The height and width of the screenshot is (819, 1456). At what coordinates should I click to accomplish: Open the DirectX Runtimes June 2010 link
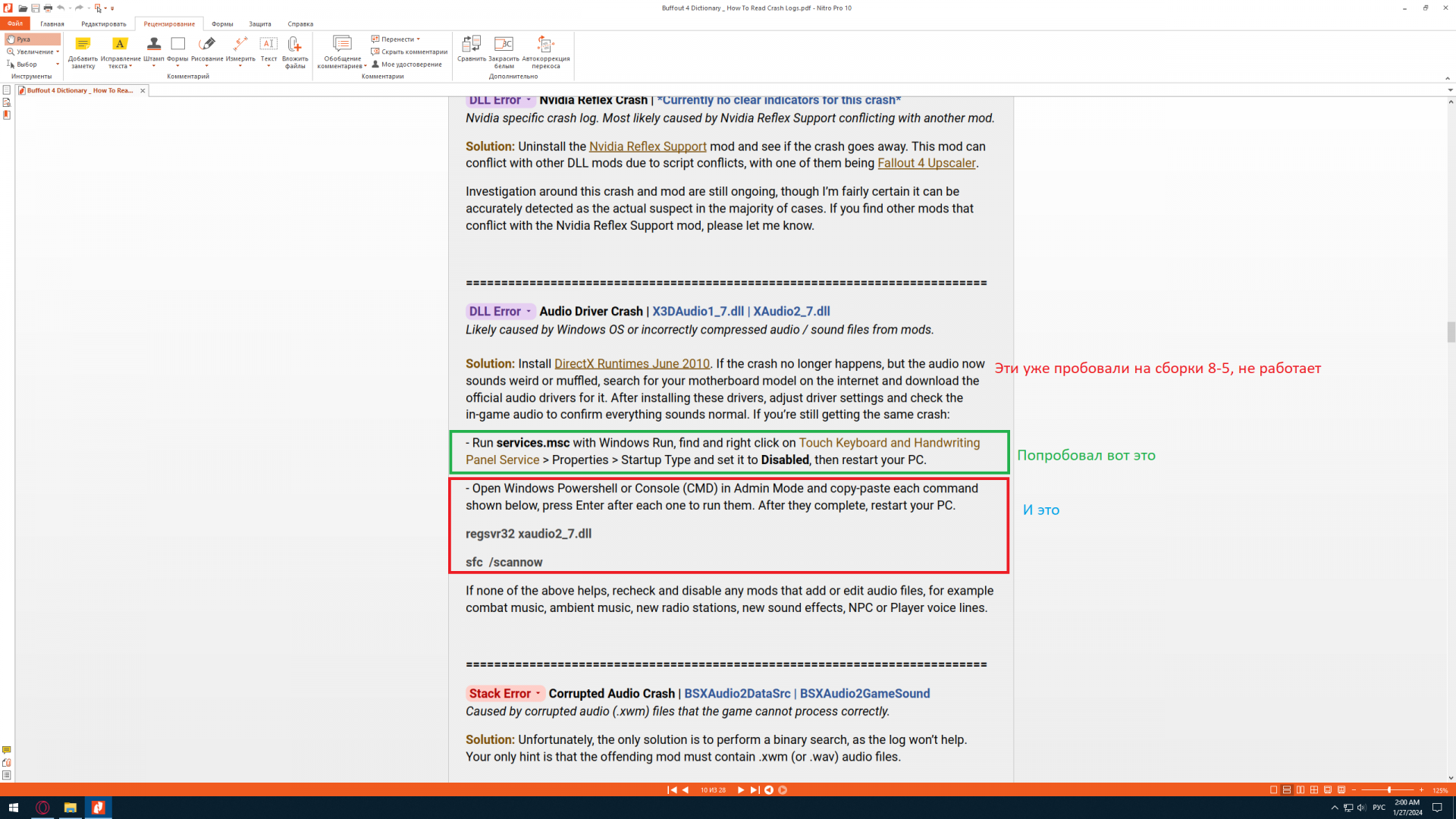point(632,364)
